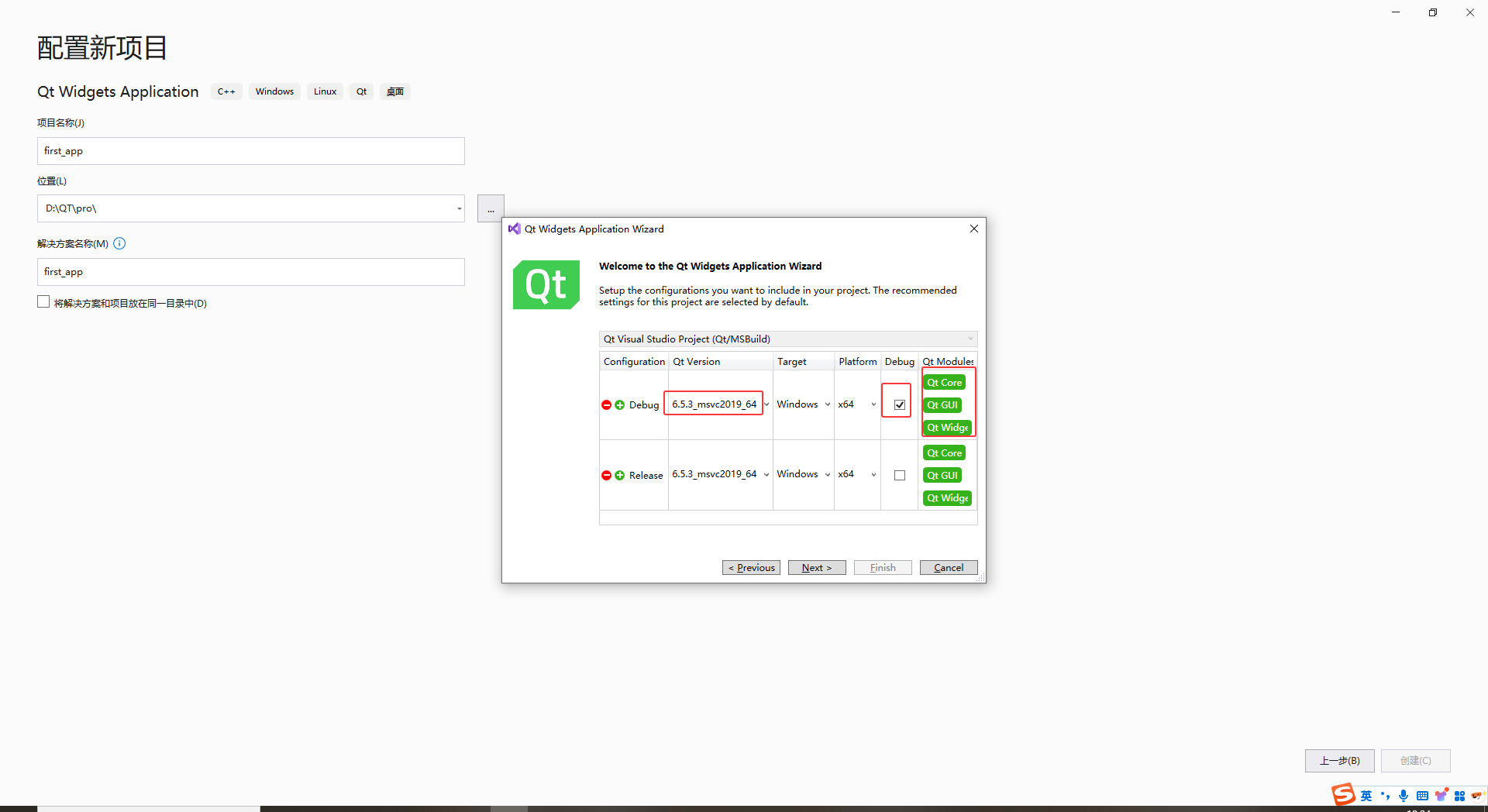Click the Windows tag label
1488x812 pixels.
(275, 91)
